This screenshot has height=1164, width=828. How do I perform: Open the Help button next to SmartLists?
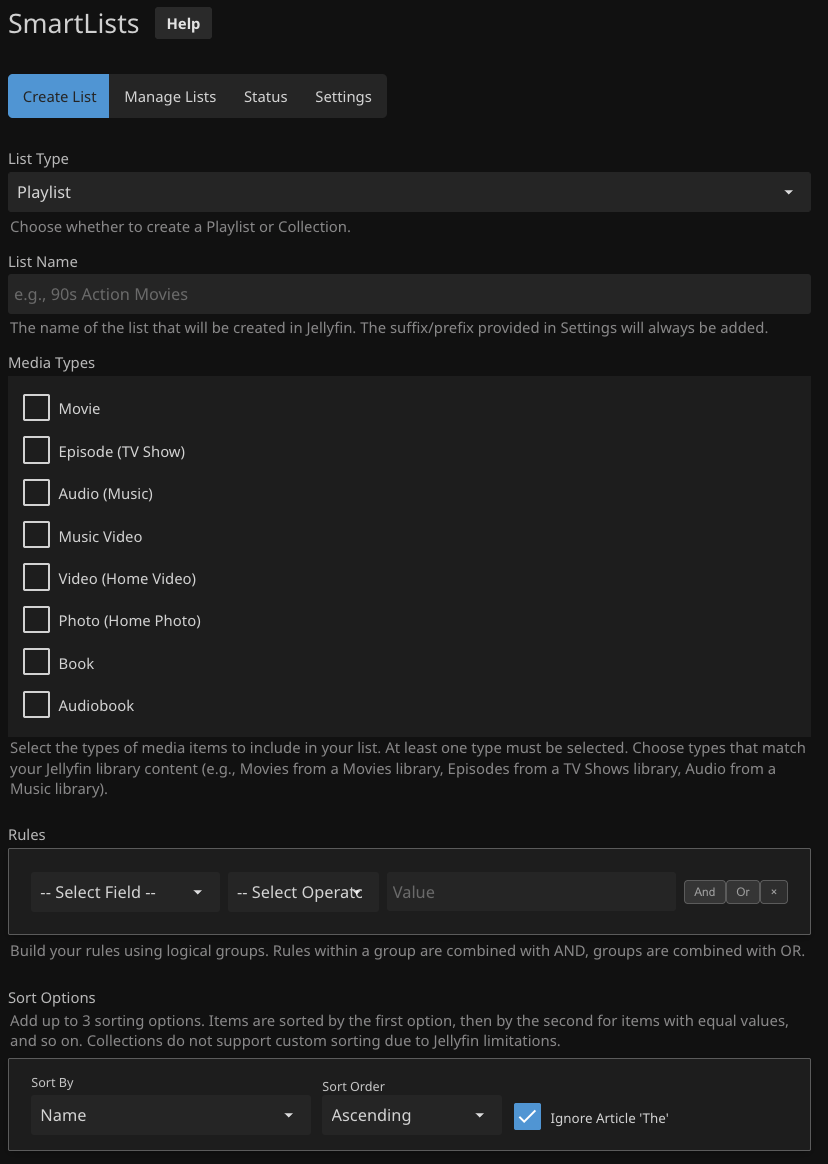(183, 24)
